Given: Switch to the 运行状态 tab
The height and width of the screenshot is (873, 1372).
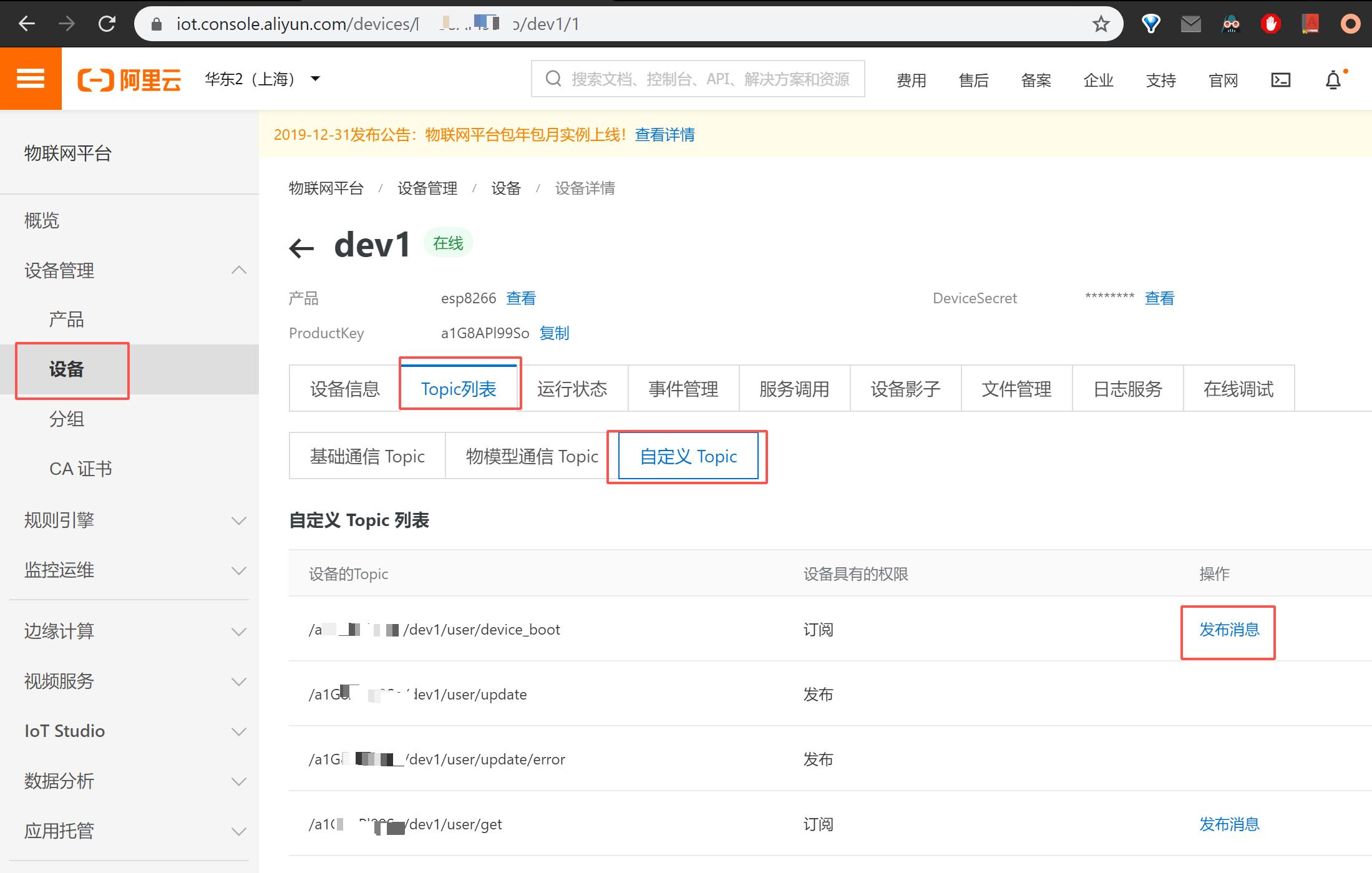Looking at the screenshot, I should pyautogui.click(x=573, y=388).
